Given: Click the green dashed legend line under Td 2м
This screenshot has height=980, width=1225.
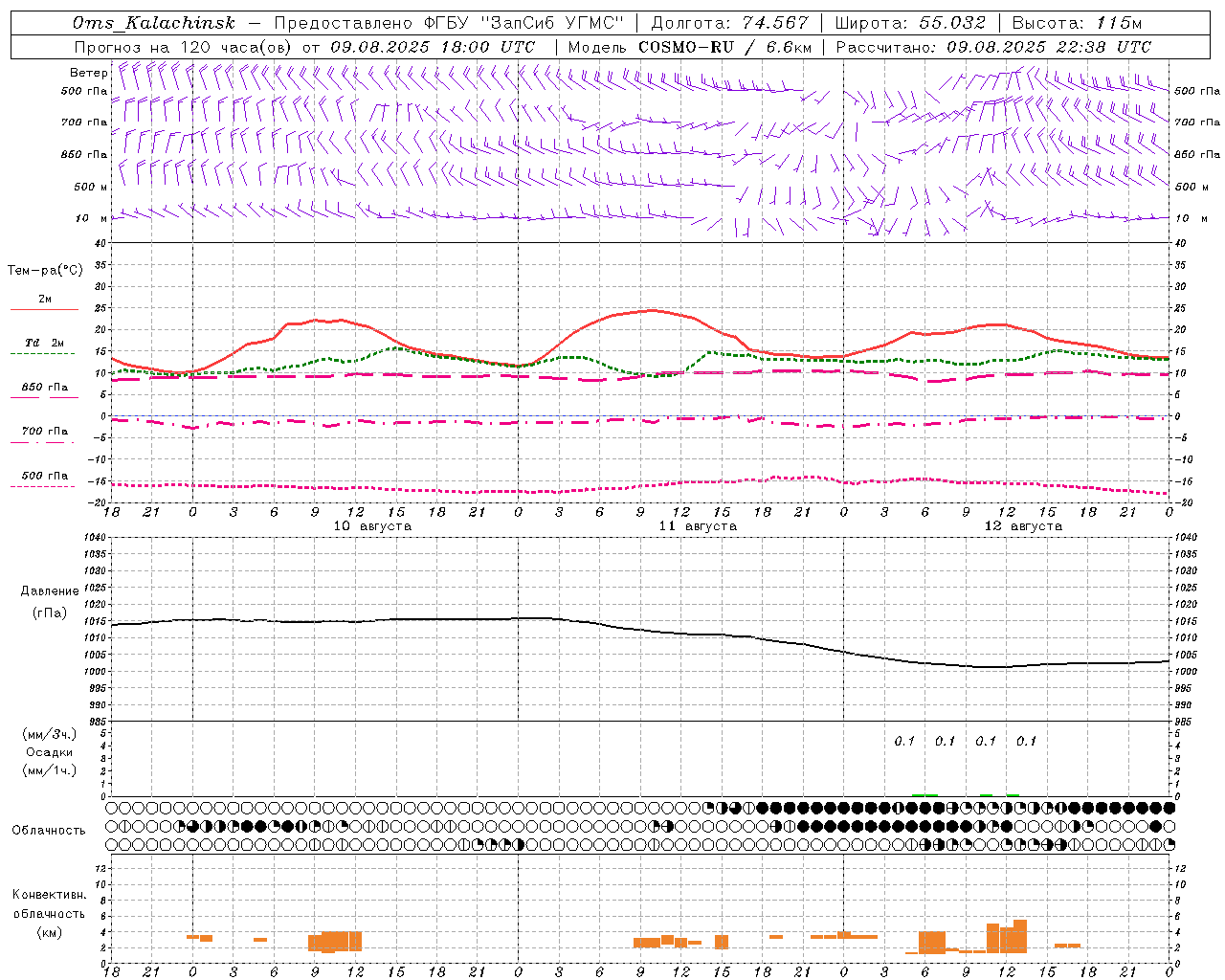Looking at the screenshot, I should tap(44, 353).
